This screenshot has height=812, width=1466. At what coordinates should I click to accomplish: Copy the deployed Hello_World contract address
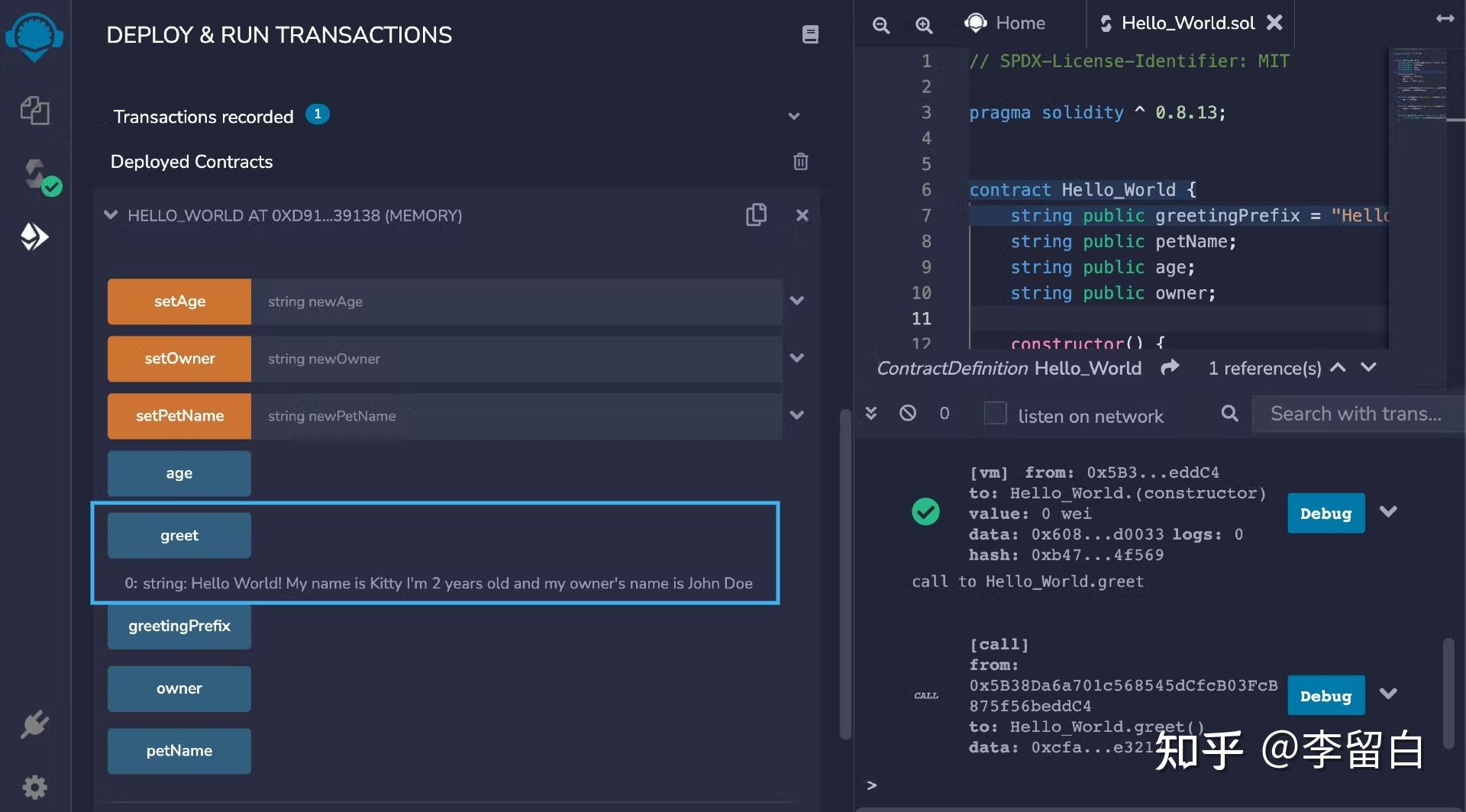[x=756, y=215]
